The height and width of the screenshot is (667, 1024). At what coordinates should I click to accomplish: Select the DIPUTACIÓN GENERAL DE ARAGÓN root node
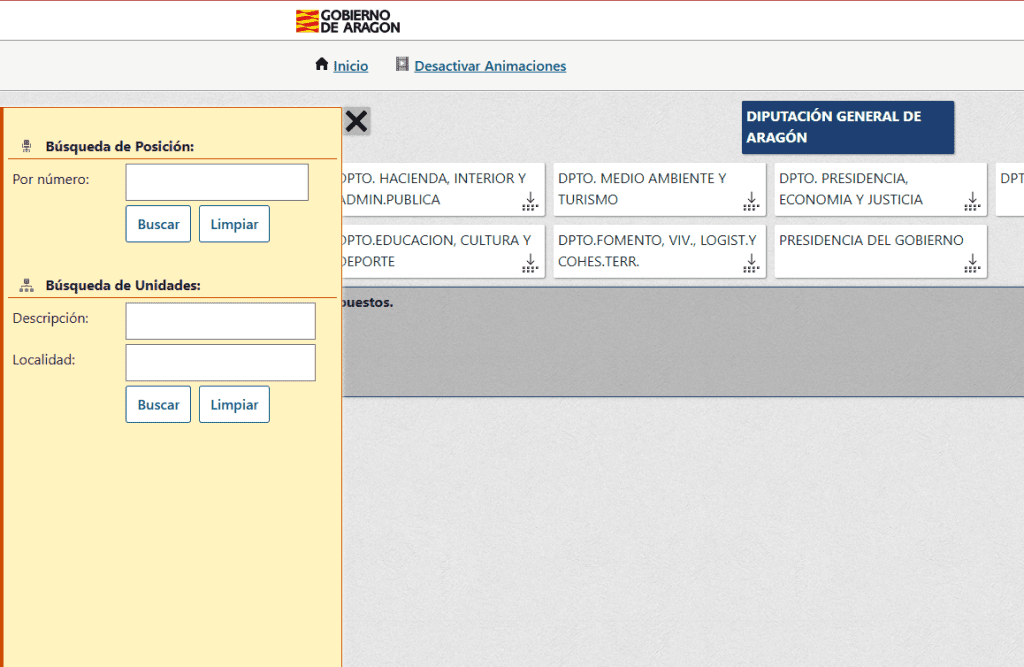pyautogui.click(x=847, y=127)
